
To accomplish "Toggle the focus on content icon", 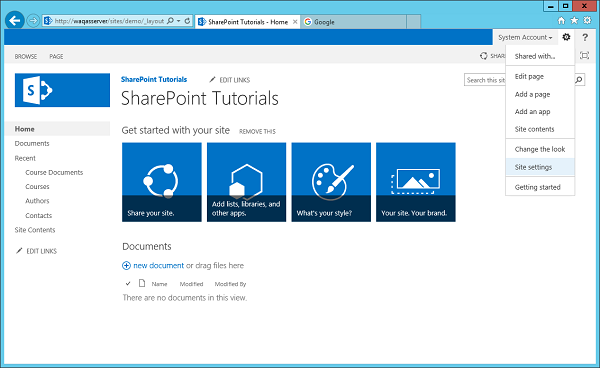I will [584, 56].
